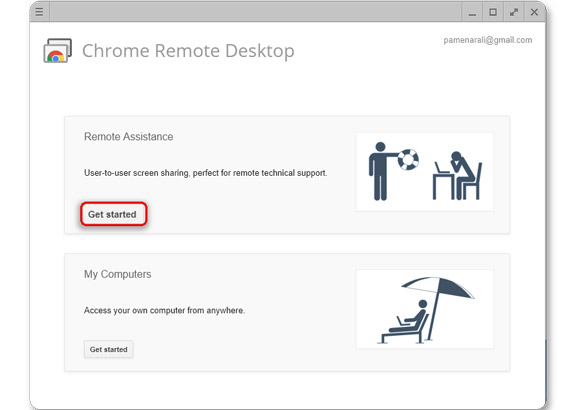Click Get started under Remote Assistance

[x=113, y=214]
